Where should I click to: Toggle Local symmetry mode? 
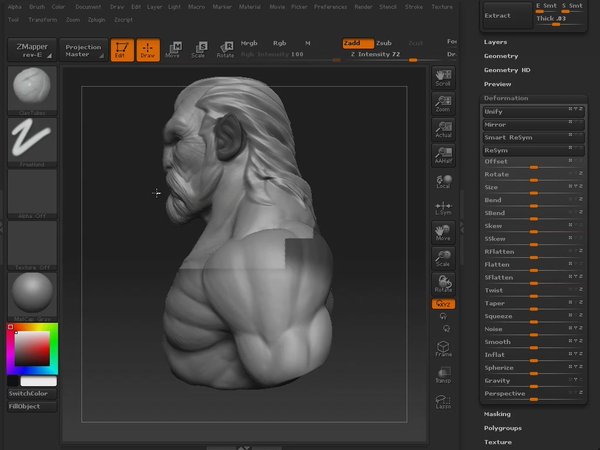tap(443, 183)
